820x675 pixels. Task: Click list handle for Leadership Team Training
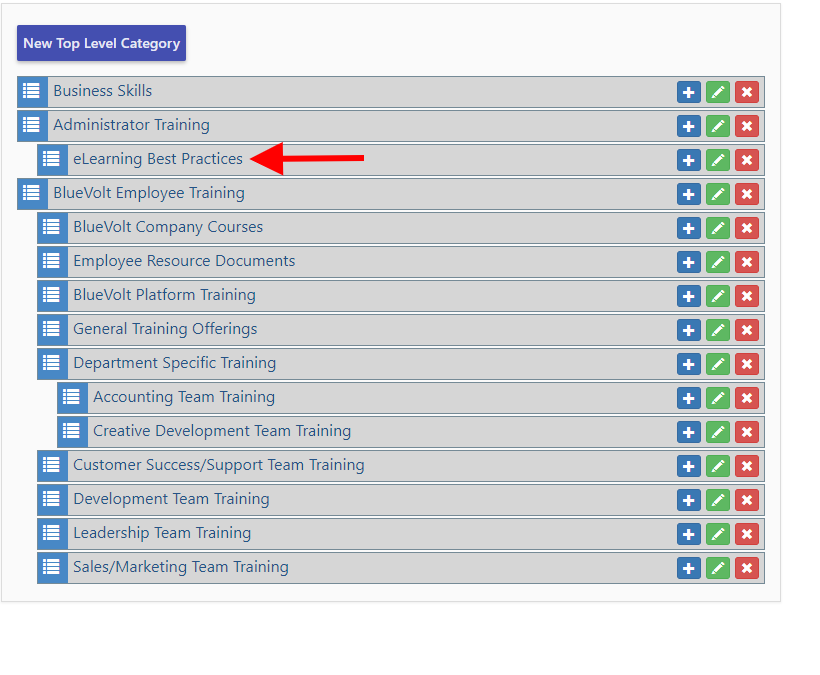52,534
